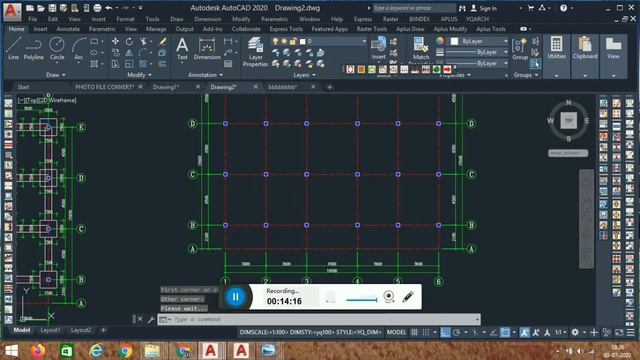
Task: Click the object color wheel swatch
Action: pyautogui.click(x=440, y=41)
